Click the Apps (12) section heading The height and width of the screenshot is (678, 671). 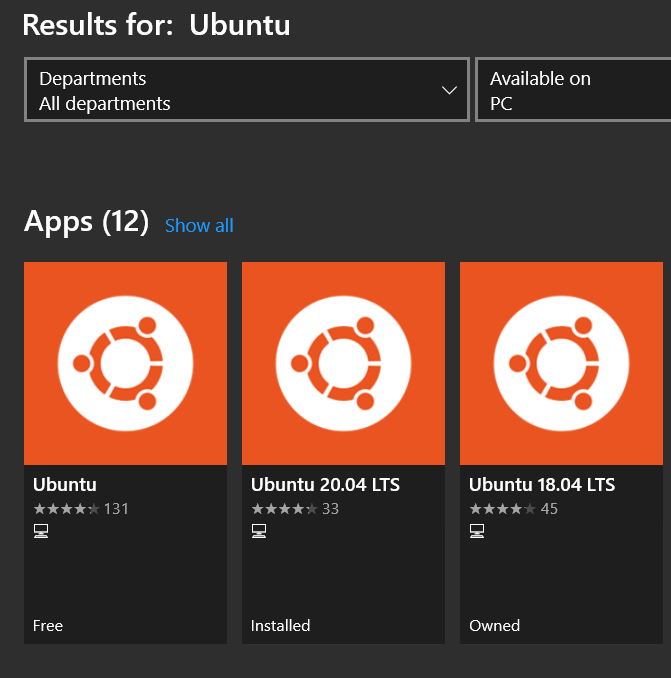pyautogui.click(x=86, y=222)
